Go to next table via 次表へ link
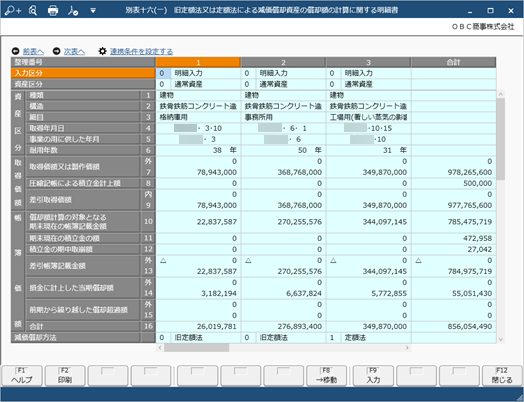This screenshot has height=402, width=524. [x=74, y=51]
